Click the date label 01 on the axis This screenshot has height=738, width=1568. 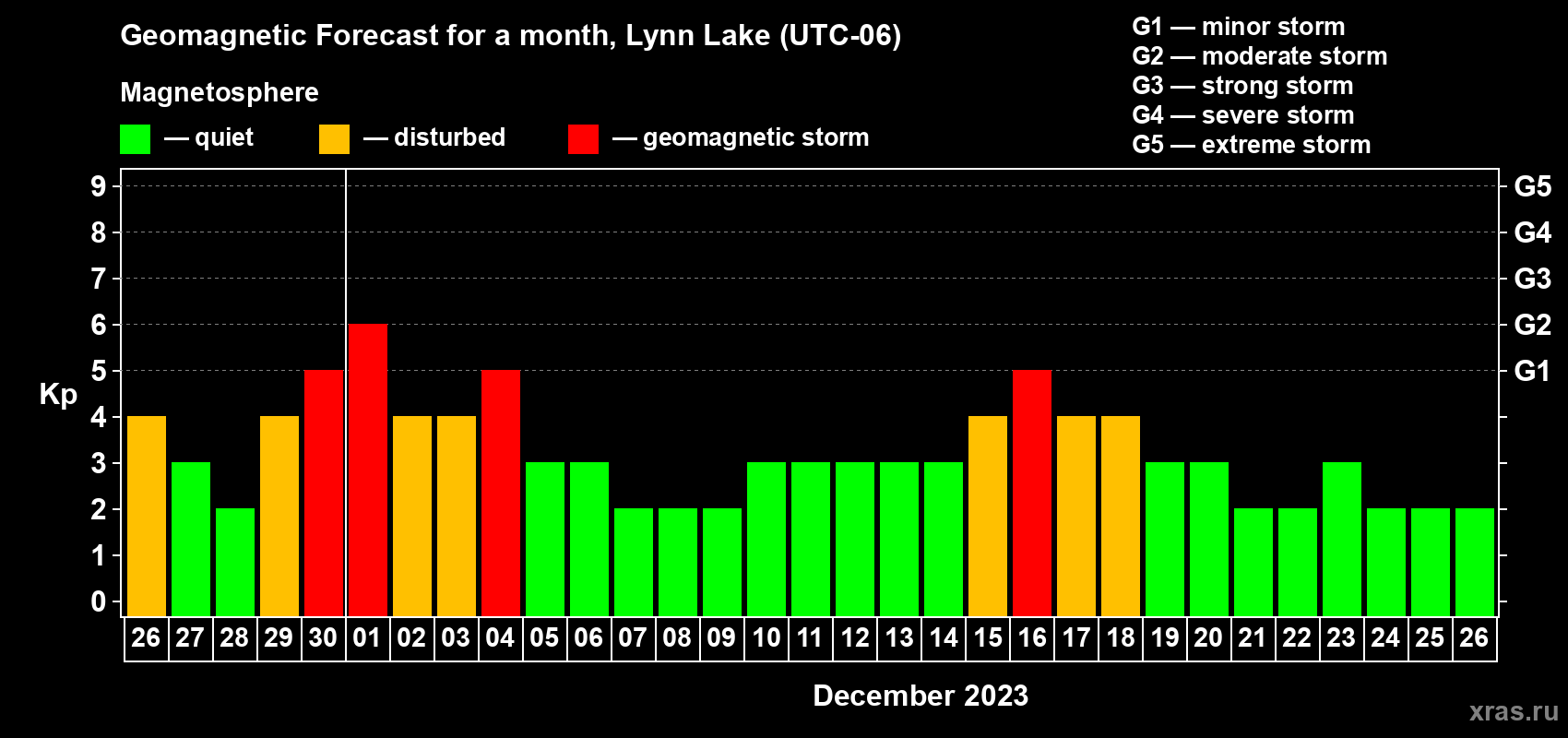pyautogui.click(x=367, y=637)
